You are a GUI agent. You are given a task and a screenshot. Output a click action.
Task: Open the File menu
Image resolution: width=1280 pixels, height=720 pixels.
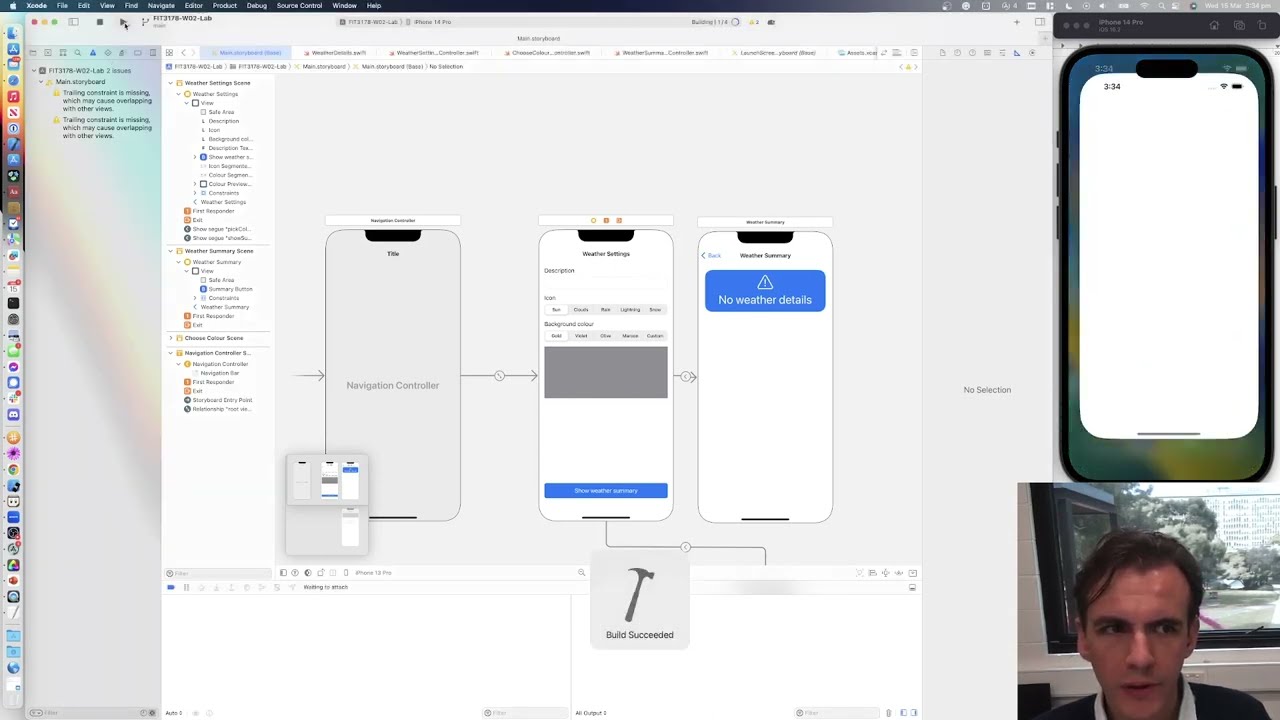click(62, 5)
